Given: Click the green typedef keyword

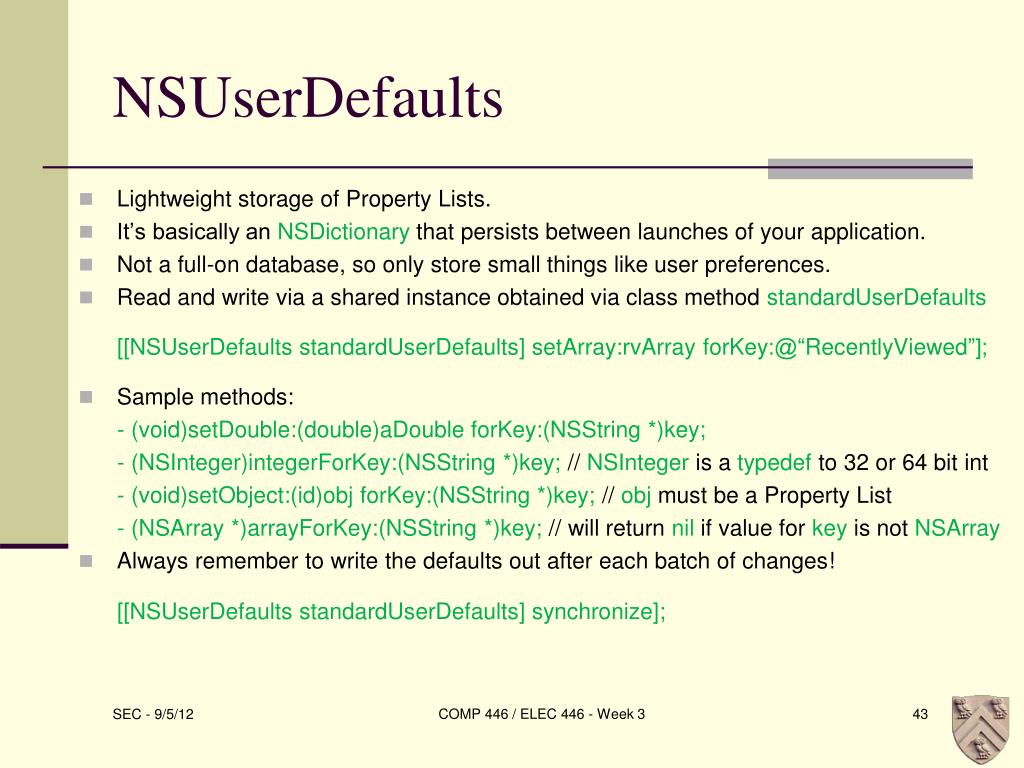Looking at the screenshot, I should click(774, 463).
